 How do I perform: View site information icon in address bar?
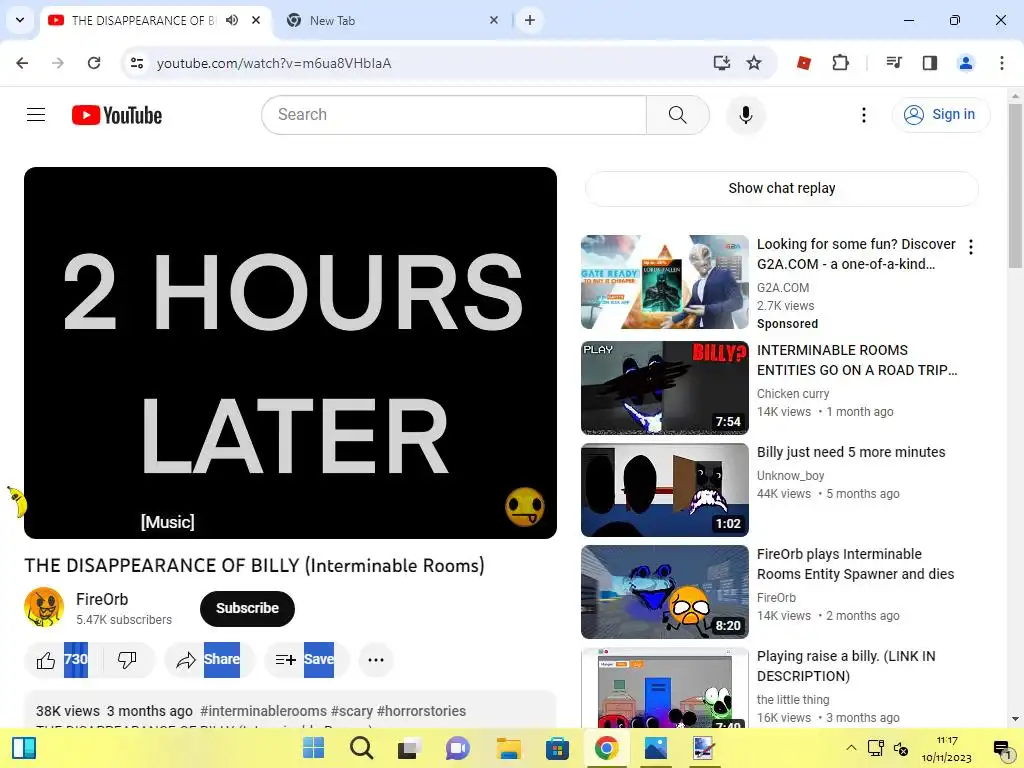pyautogui.click(x=137, y=63)
